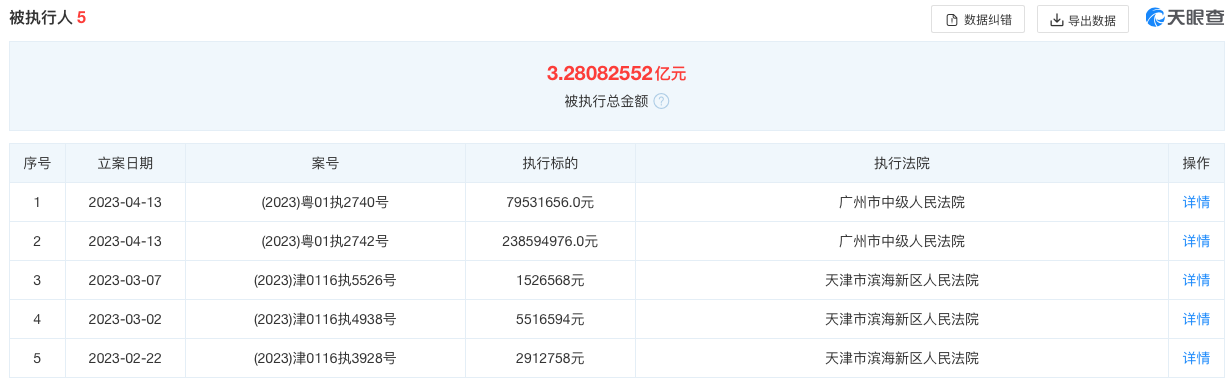Click sequence number 4 cell

tap(37, 319)
